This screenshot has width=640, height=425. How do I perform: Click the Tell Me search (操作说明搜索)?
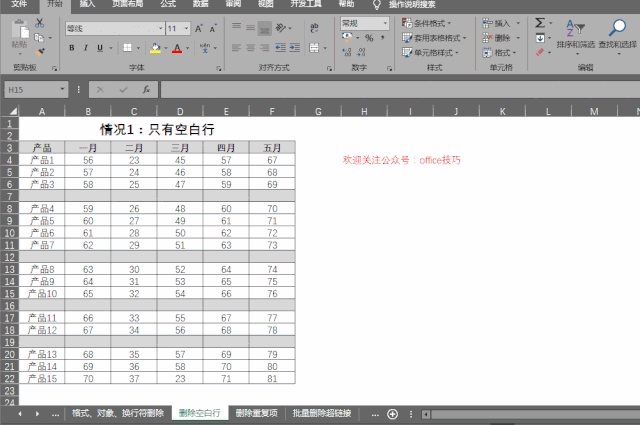click(x=412, y=5)
